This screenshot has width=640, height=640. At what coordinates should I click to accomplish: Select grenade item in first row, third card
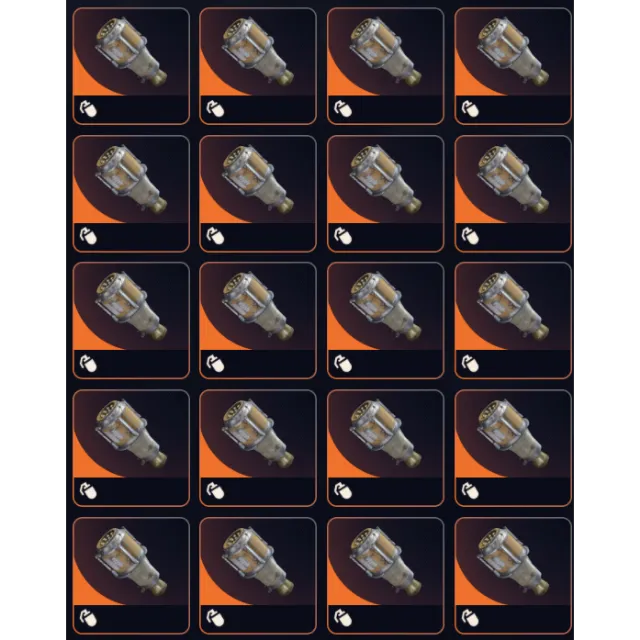[x=385, y=51]
